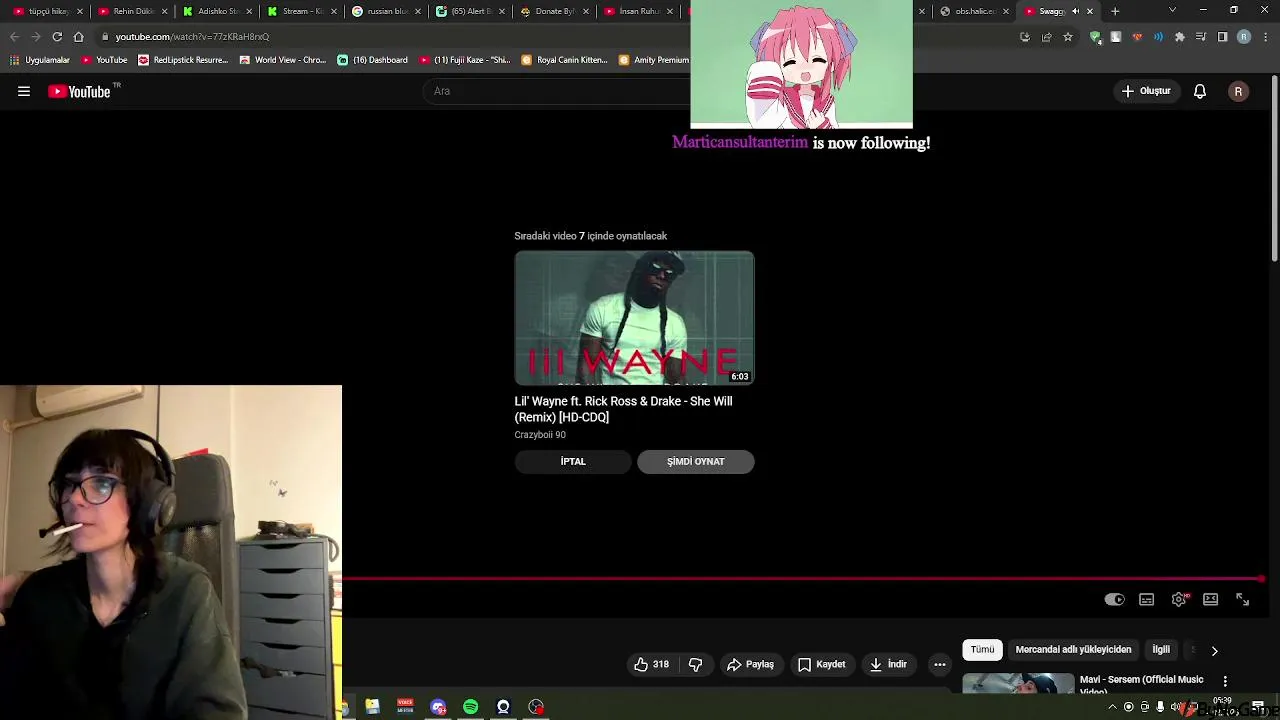Viewport: 1280px width, 720px height.
Task: Open the Mavi - Sersem thumbnail
Action: click(x=1018, y=684)
